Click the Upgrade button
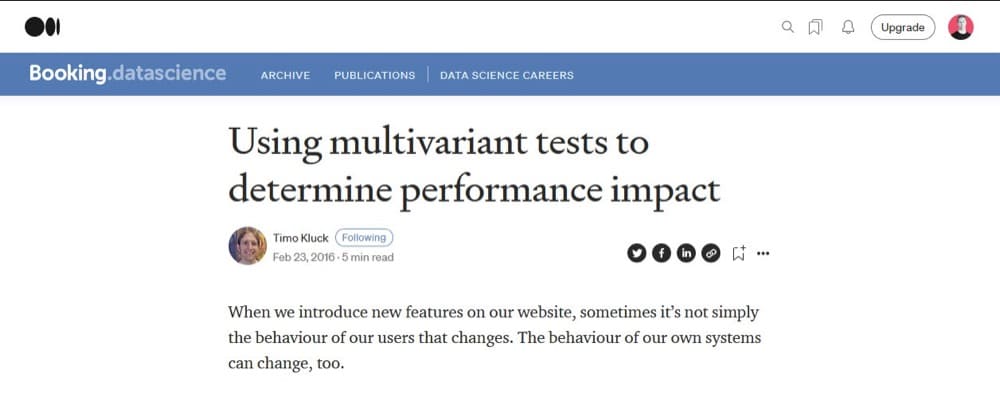 (x=903, y=27)
